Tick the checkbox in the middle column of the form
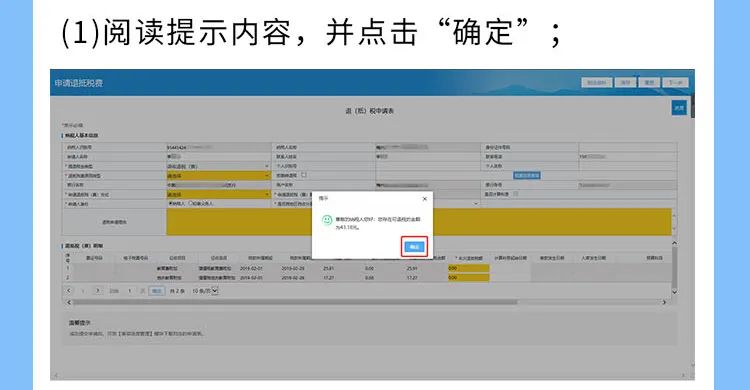The width and height of the screenshot is (750, 390). [x=304, y=175]
